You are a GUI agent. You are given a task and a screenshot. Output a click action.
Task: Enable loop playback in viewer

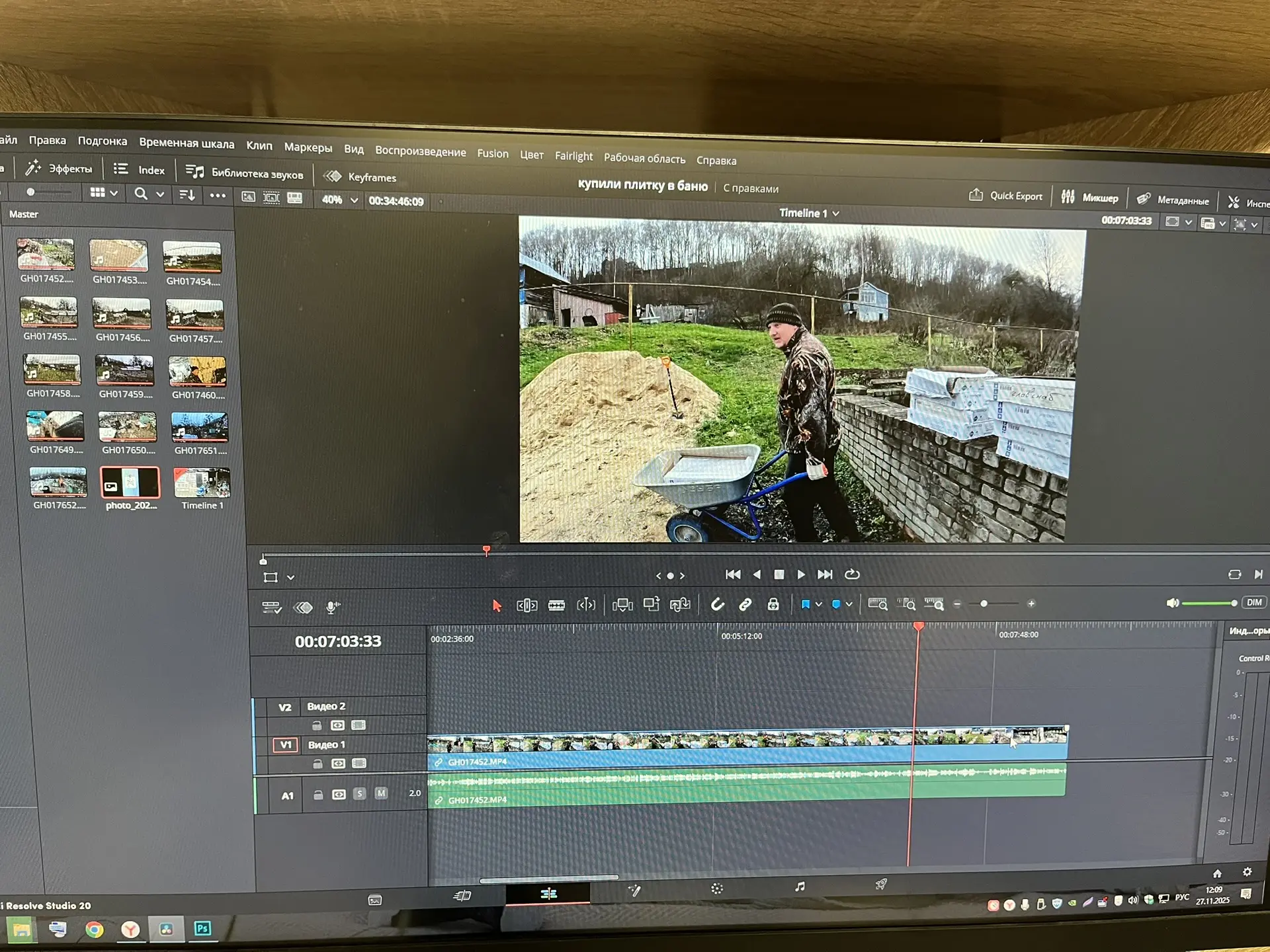[852, 575]
